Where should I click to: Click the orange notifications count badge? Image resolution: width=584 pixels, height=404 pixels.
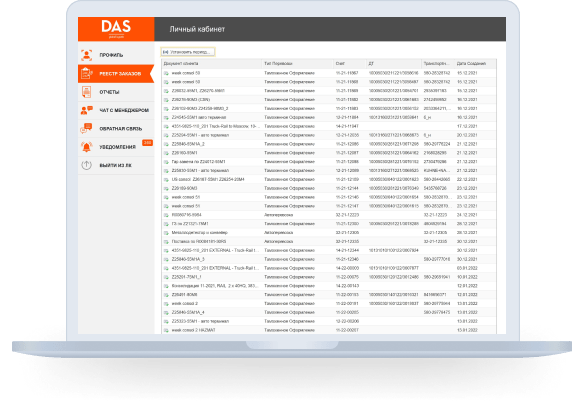coord(147,143)
